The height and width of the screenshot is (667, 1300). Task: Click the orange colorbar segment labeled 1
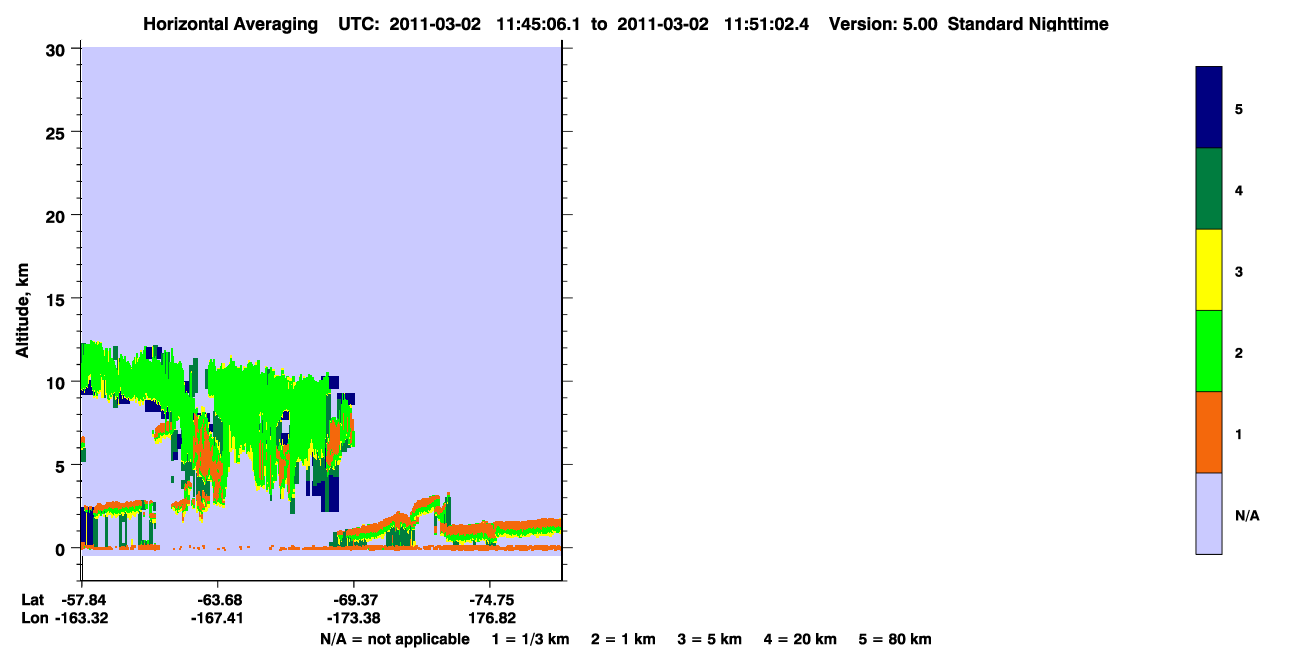(1209, 432)
